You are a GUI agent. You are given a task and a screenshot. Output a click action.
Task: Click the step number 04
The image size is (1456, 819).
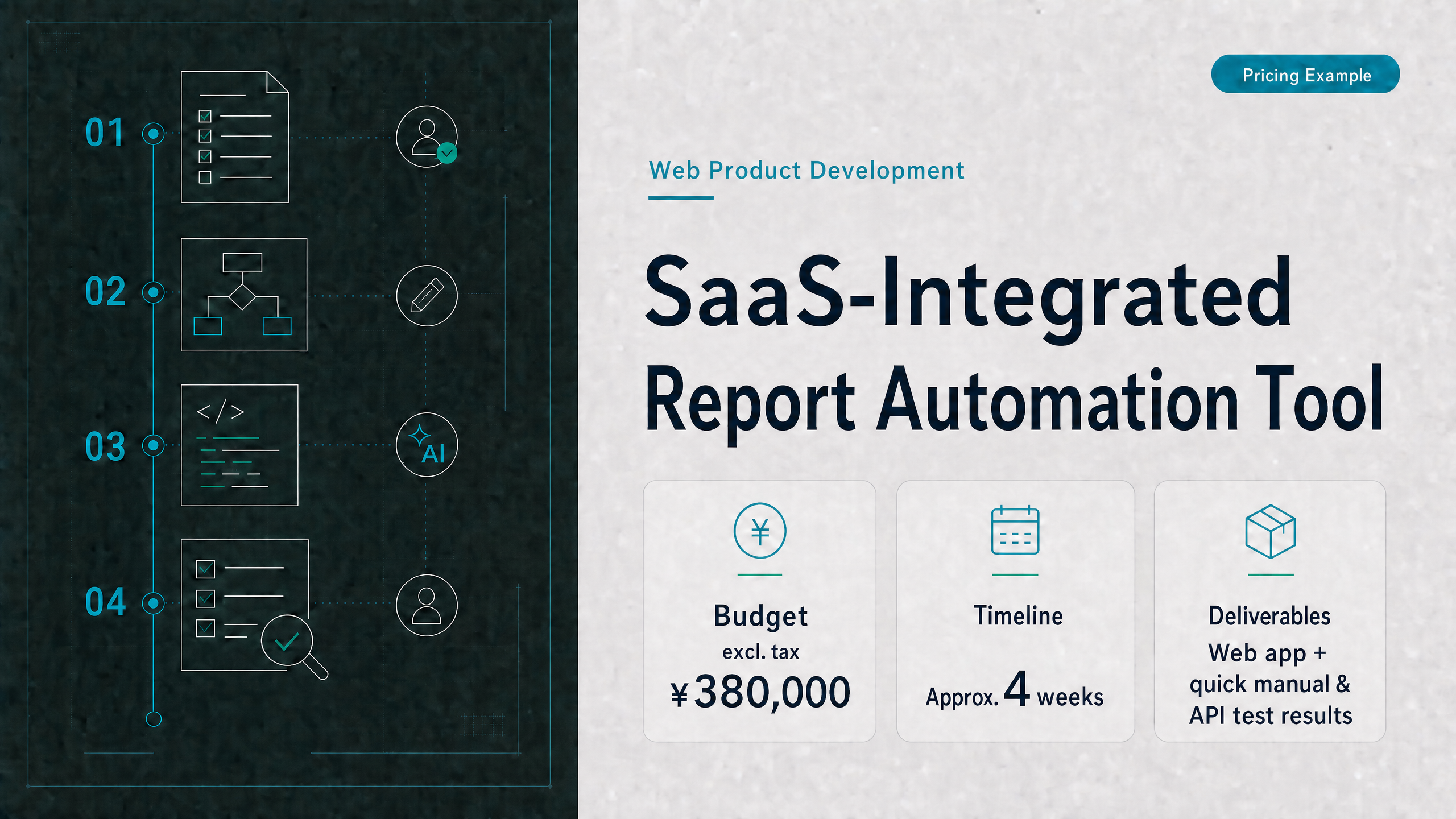(x=105, y=602)
